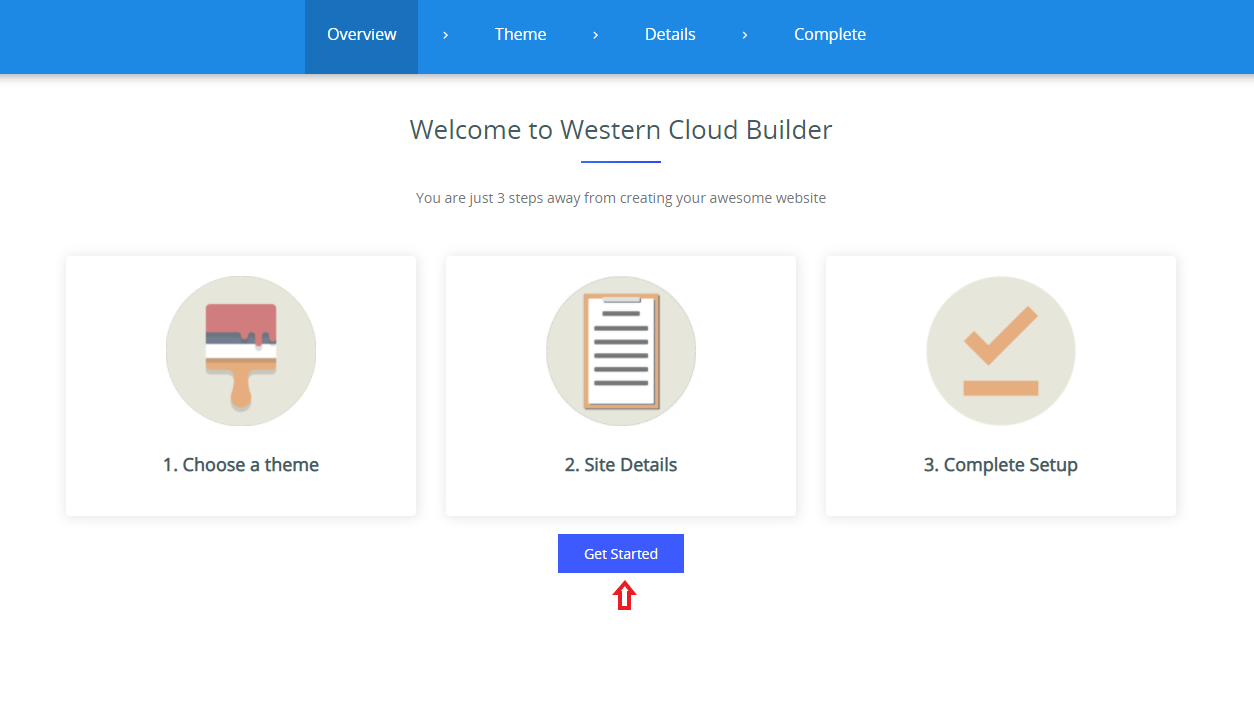Jump to the Complete step tab
Viewport: 1254px width, 721px height.
pos(830,35)
